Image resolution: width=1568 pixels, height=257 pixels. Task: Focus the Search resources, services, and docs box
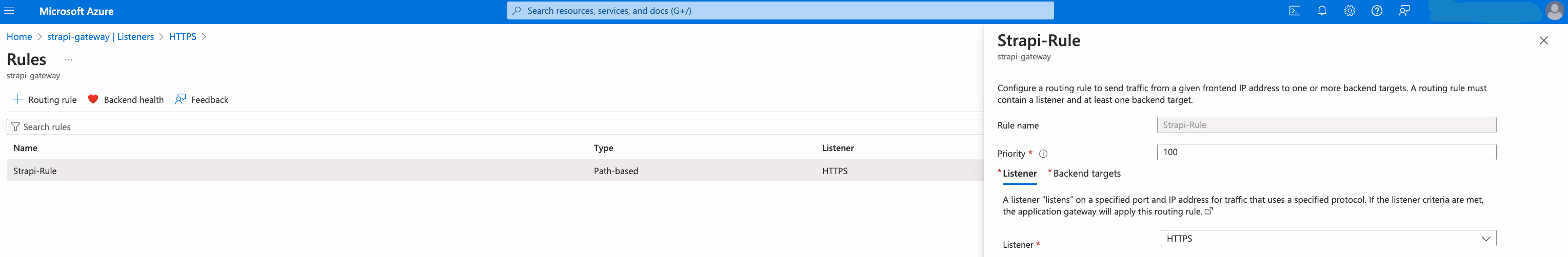pos(780,11)
